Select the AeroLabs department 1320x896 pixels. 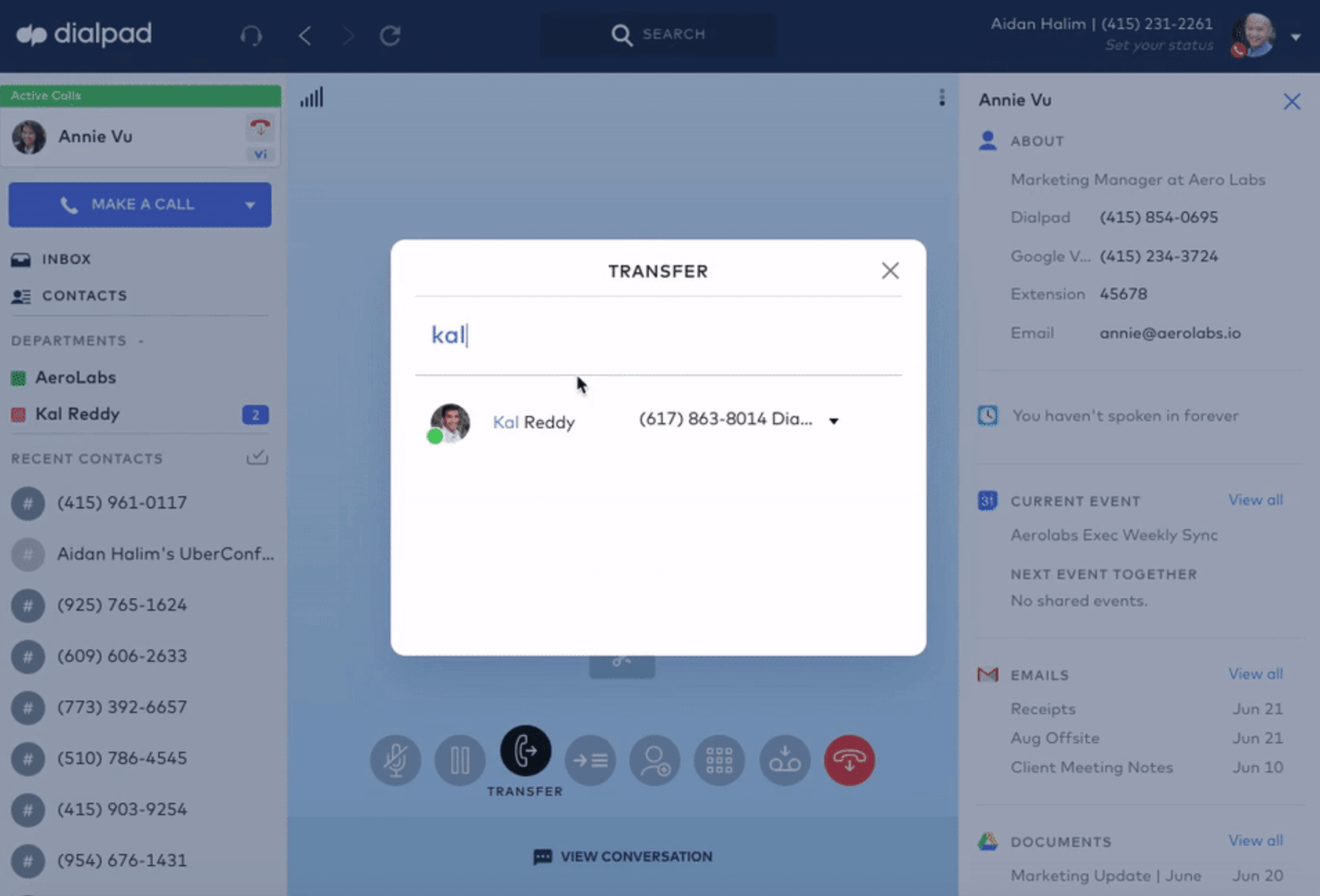(75, 378)
